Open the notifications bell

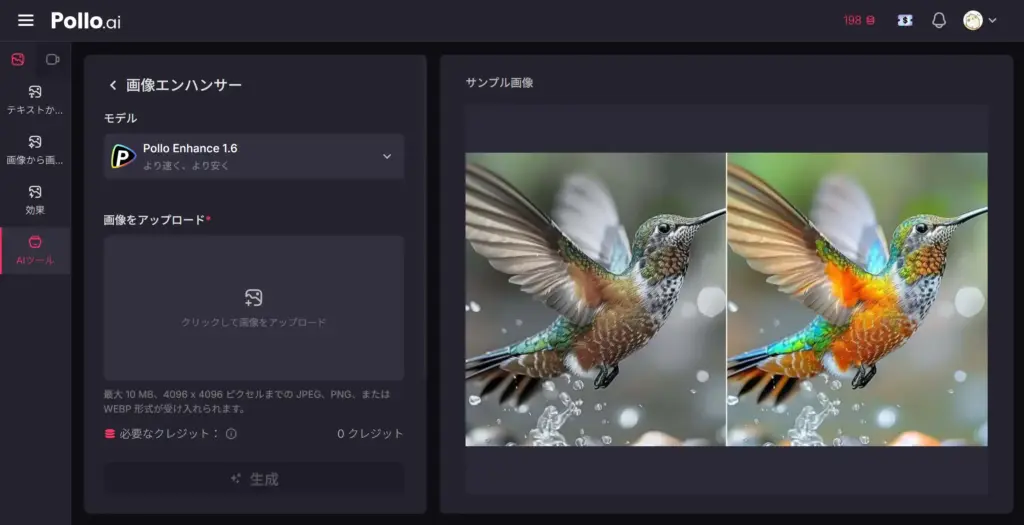point(938,20)
